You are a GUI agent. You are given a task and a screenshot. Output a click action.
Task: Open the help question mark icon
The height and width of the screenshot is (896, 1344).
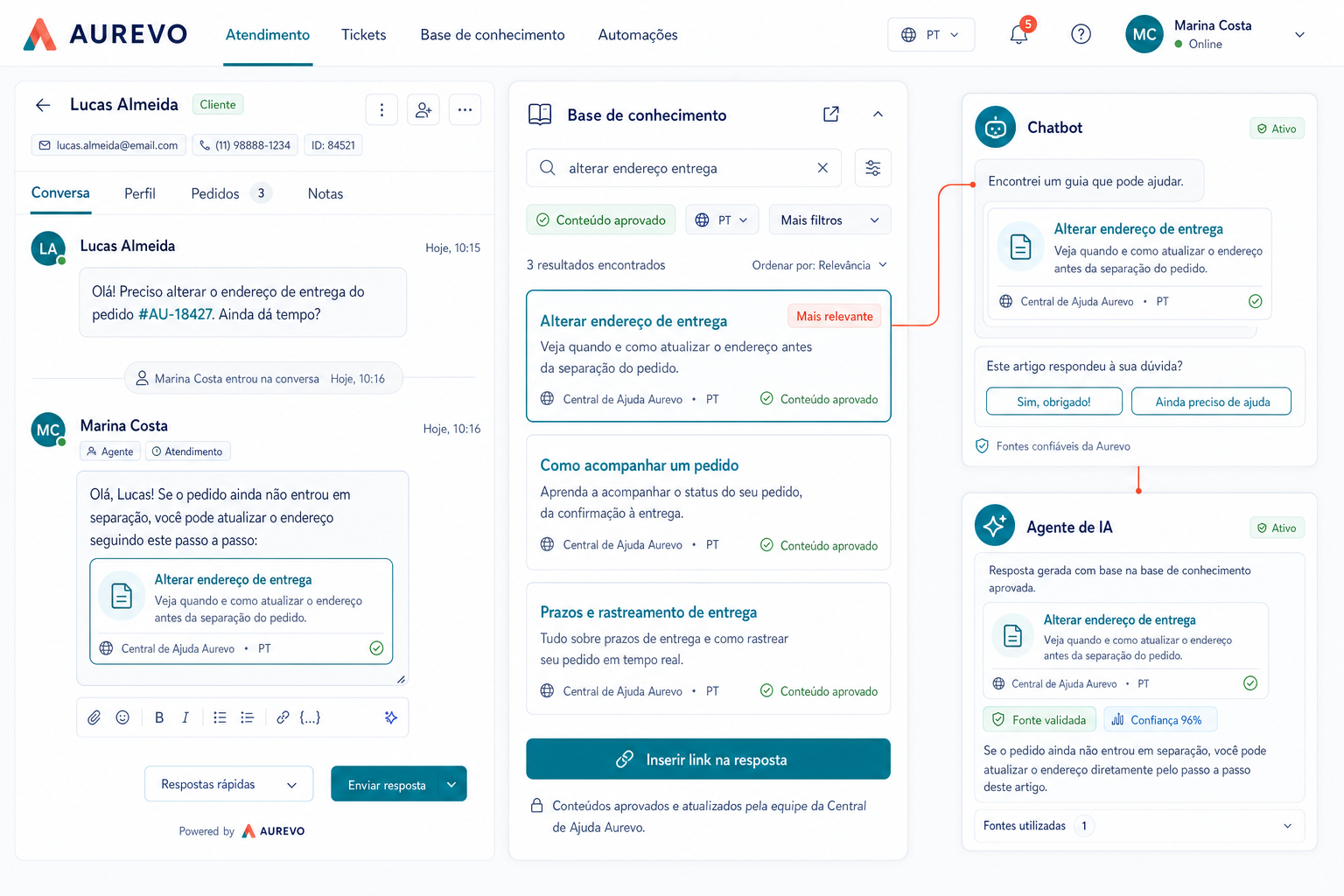[1081, 35]
